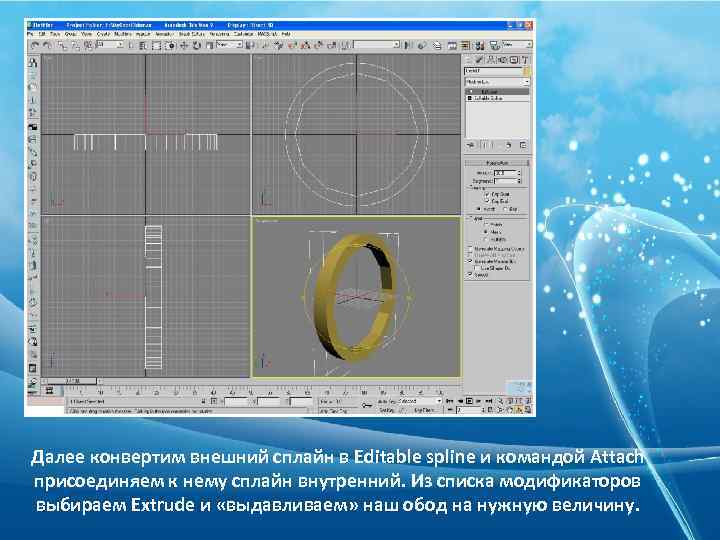Viewport: 720px width, 540px height.
Task: Click the Maximize Viewport toggle icon
Action: 528,409
